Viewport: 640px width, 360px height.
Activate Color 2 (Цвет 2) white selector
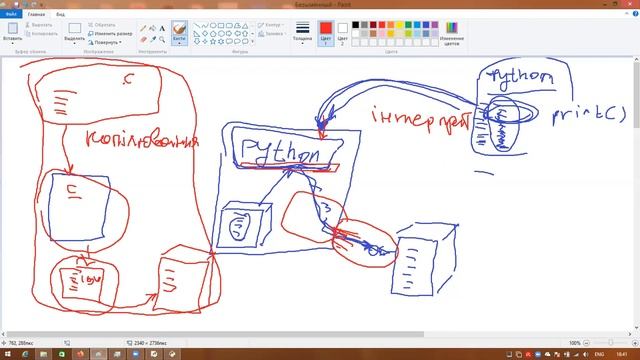pyautogui.click(x=343, y=28)
